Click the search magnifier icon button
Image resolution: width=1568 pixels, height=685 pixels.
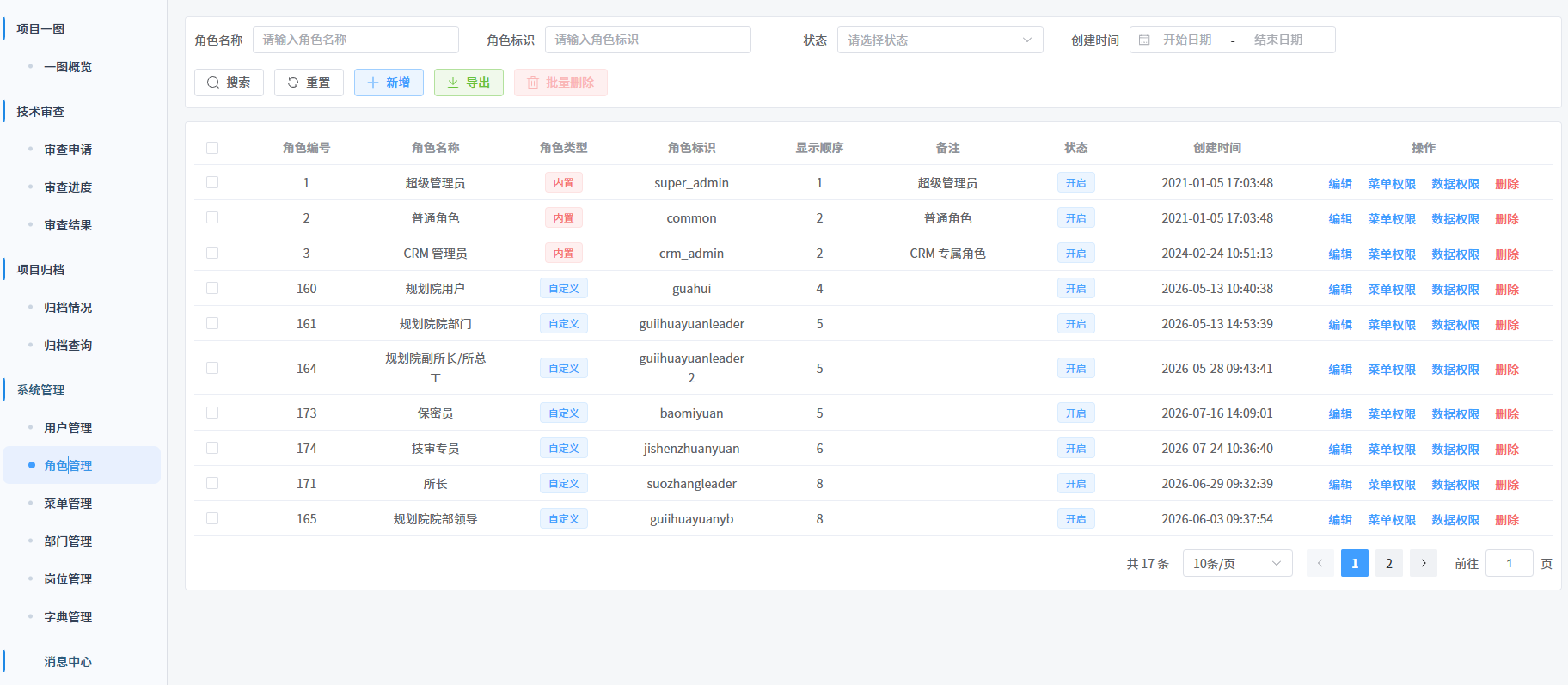pos(212,83)
